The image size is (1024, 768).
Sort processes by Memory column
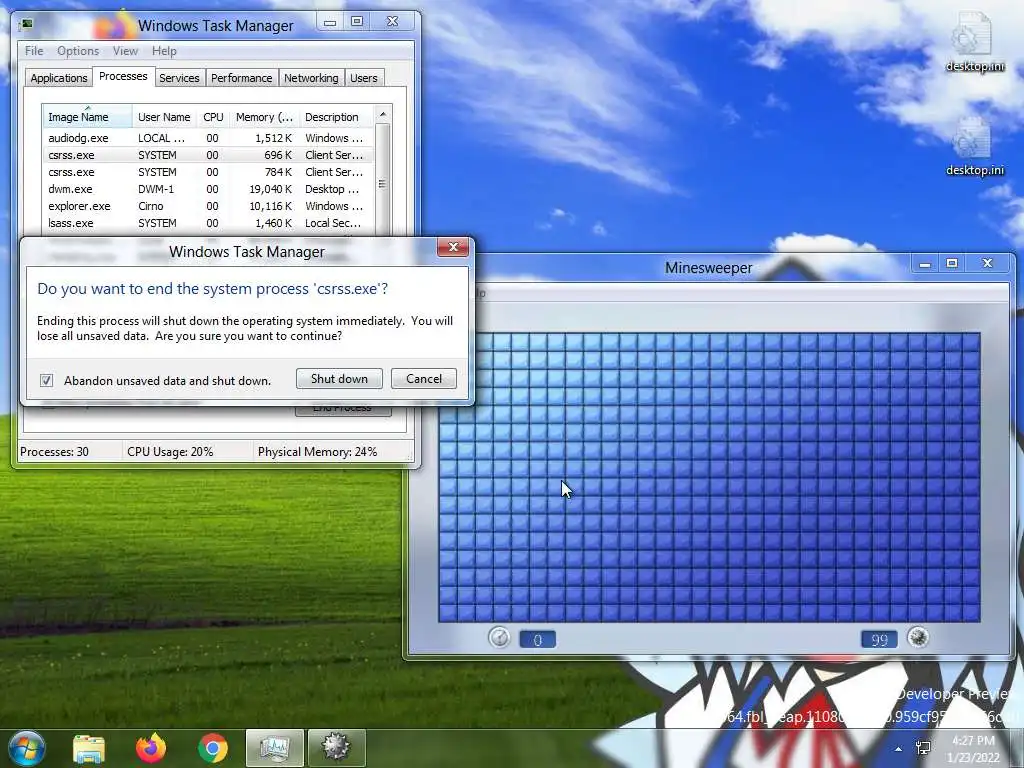[264, 117]
